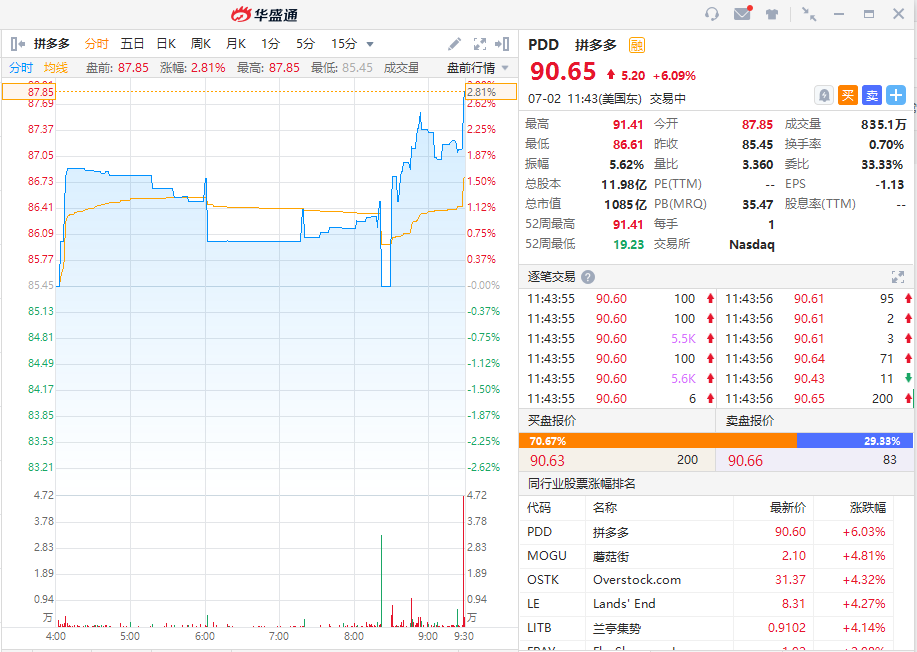Open the 盘前行情 dropdown
Screen dimensions: 917x652
pyautogui.click(x=478, y=68)
